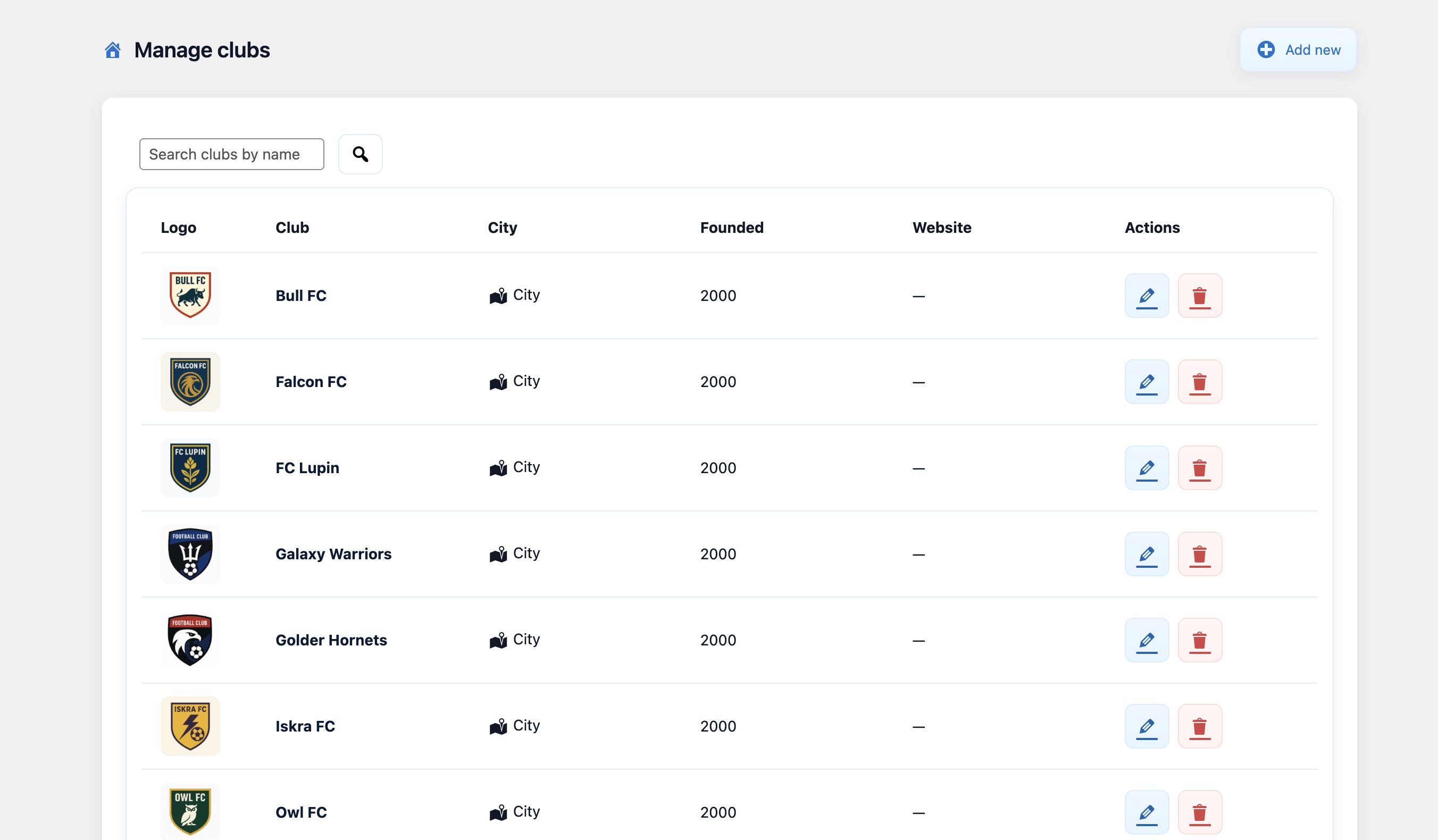Delete the Owl FC club
Viewport: 1438px width, 840px height.
pos(1199,812)
